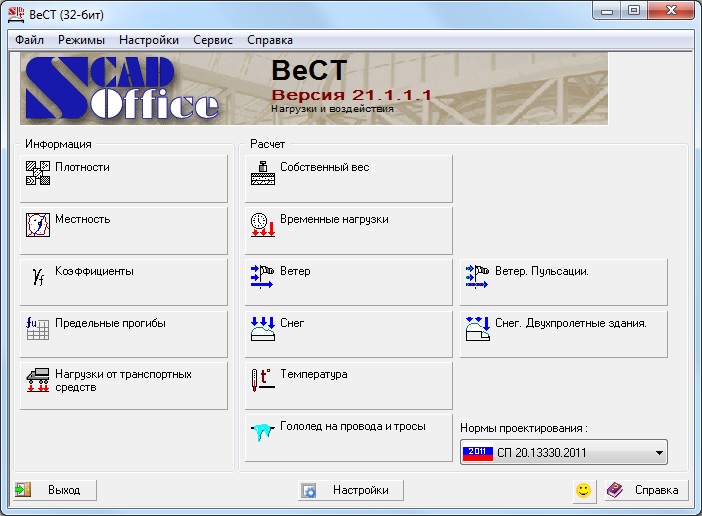Click the Временные нагрузки clock icon

[263, 225]
